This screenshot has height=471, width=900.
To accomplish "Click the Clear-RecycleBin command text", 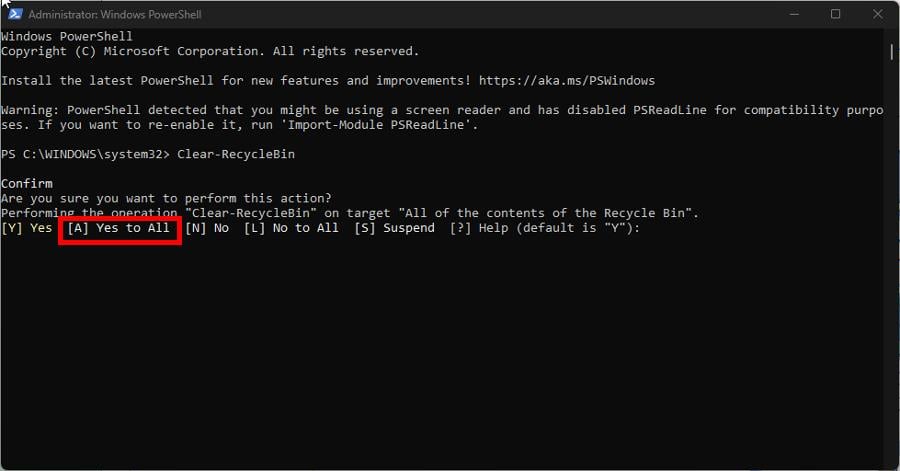I will (x=236, y=154).
